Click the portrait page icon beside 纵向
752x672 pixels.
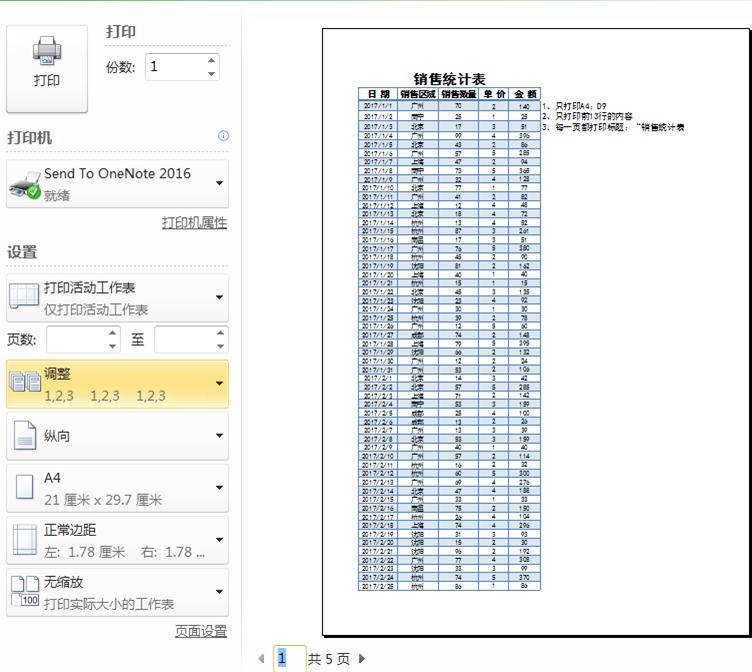[x=25, y=435]
